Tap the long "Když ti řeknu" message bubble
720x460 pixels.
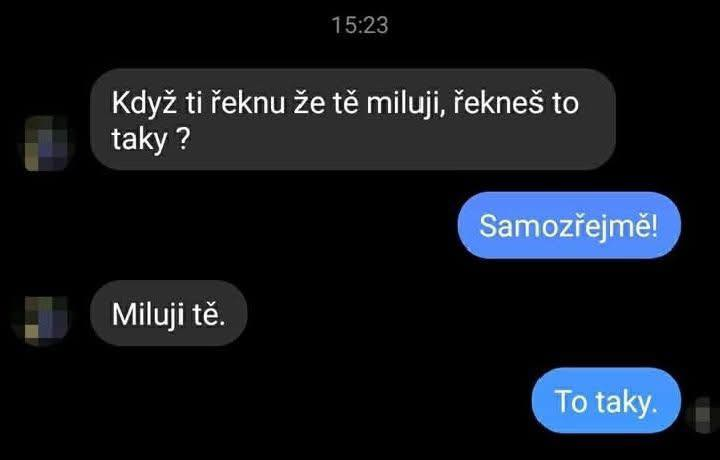point(353,119)
